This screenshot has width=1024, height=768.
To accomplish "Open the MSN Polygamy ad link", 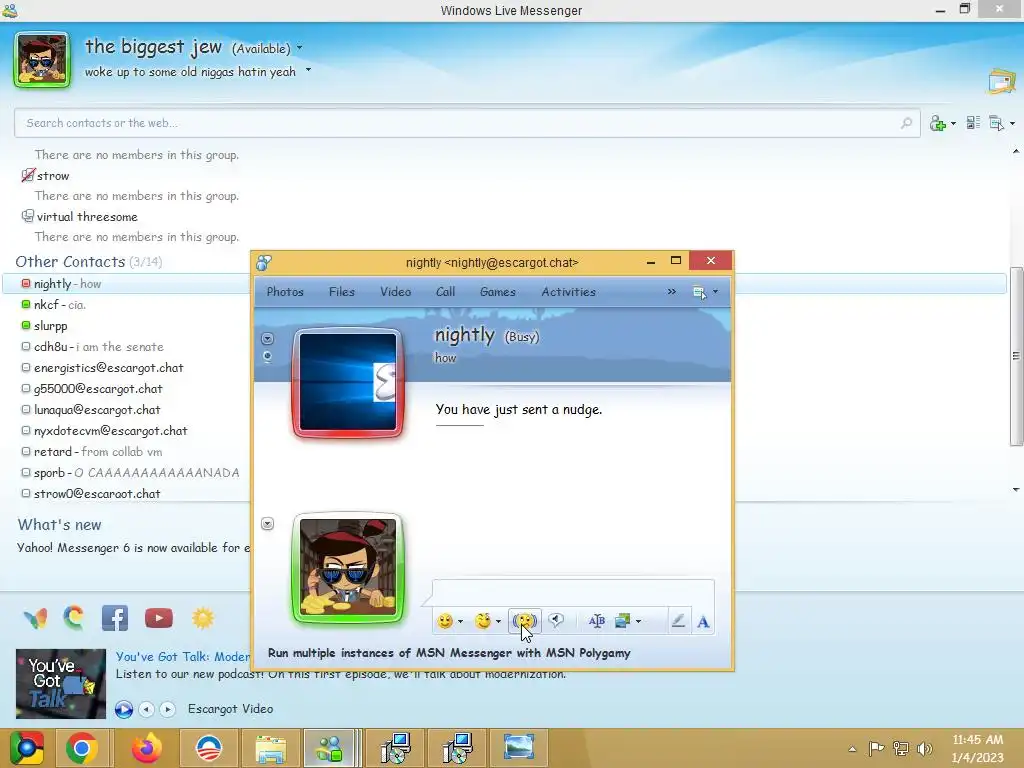I will click(x=449, y=653).
